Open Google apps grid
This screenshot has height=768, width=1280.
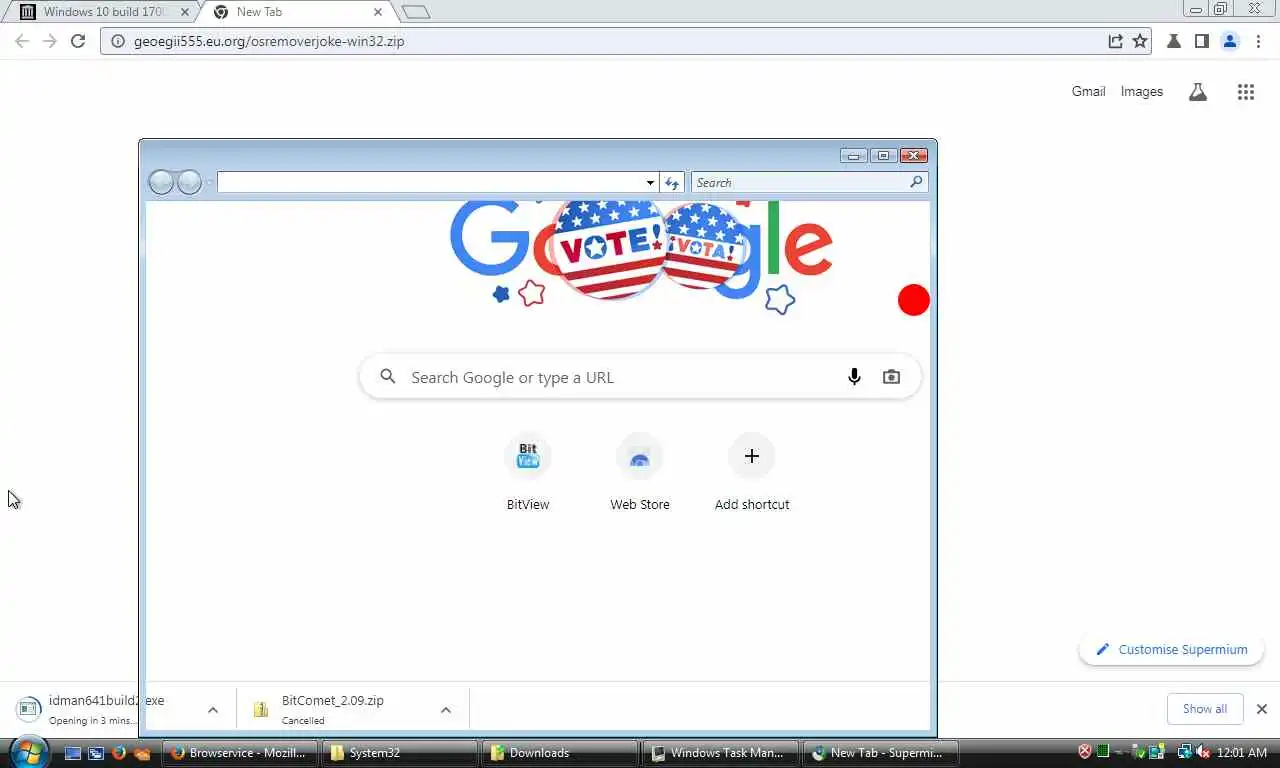1245,92
